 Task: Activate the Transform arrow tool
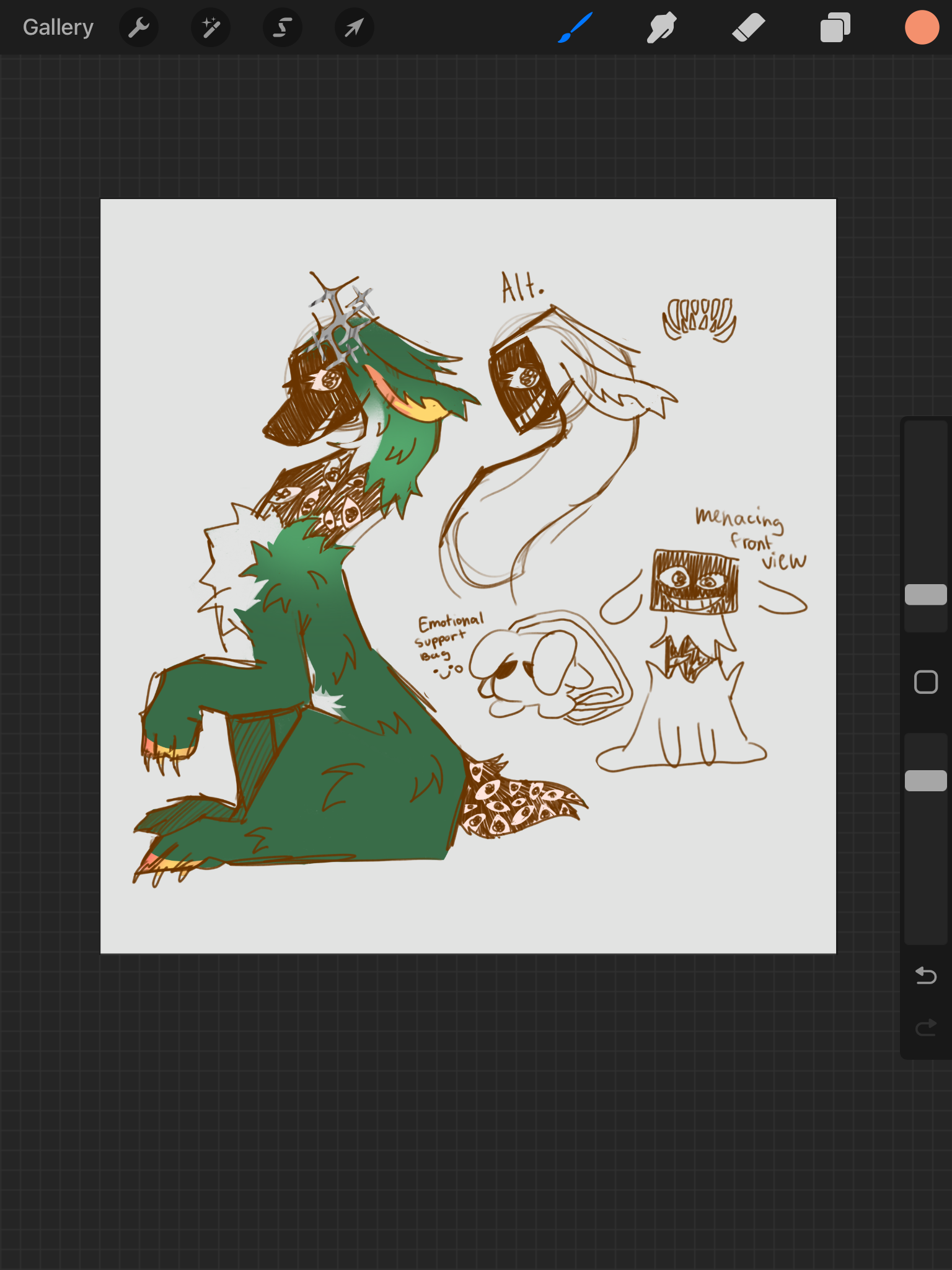coord(354,27)
